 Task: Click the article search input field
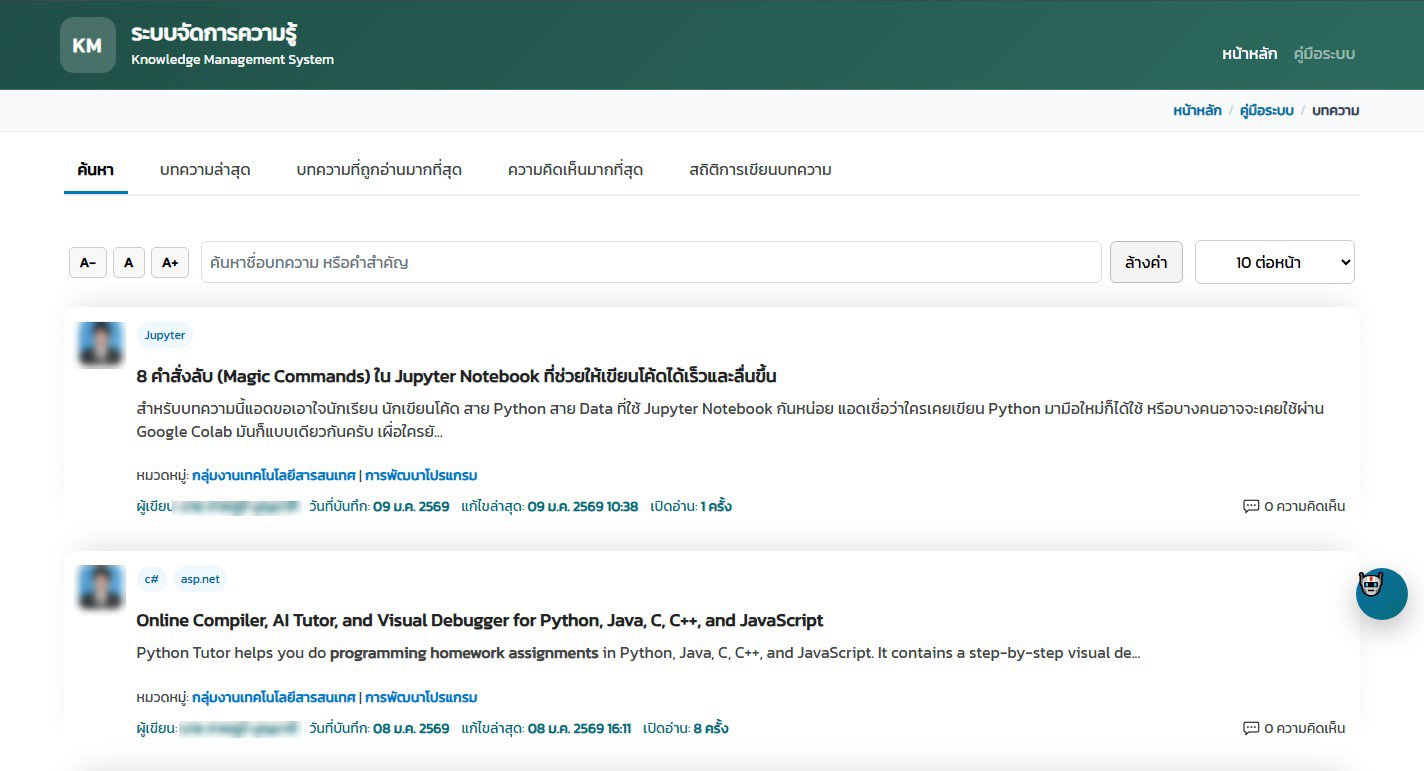650,262
